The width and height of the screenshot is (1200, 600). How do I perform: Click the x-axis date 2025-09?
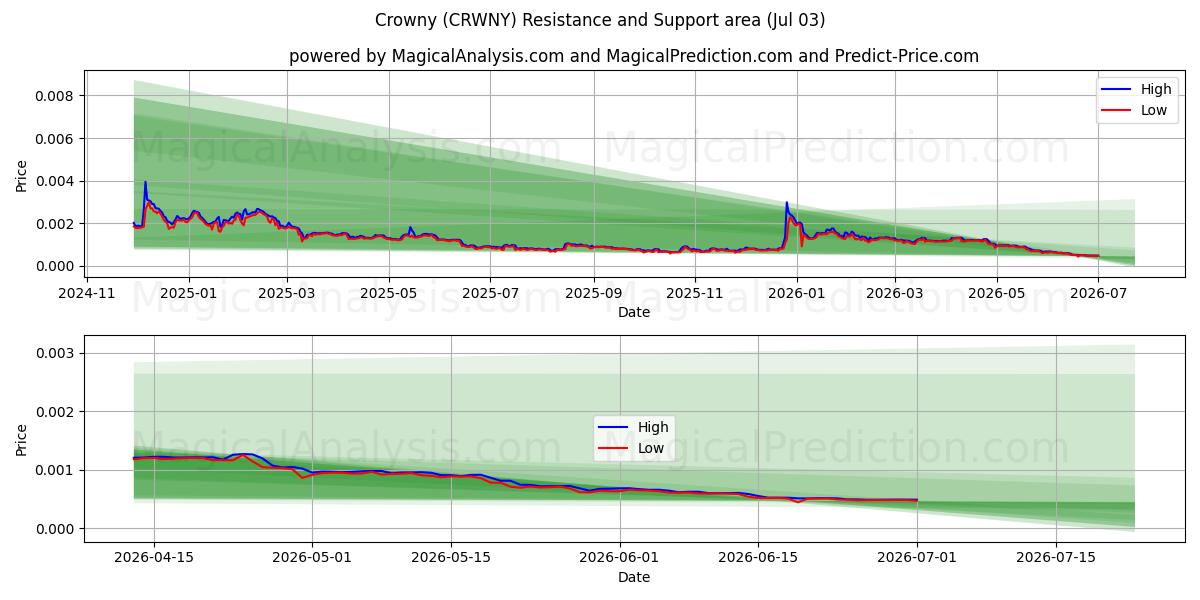point(593,293)
